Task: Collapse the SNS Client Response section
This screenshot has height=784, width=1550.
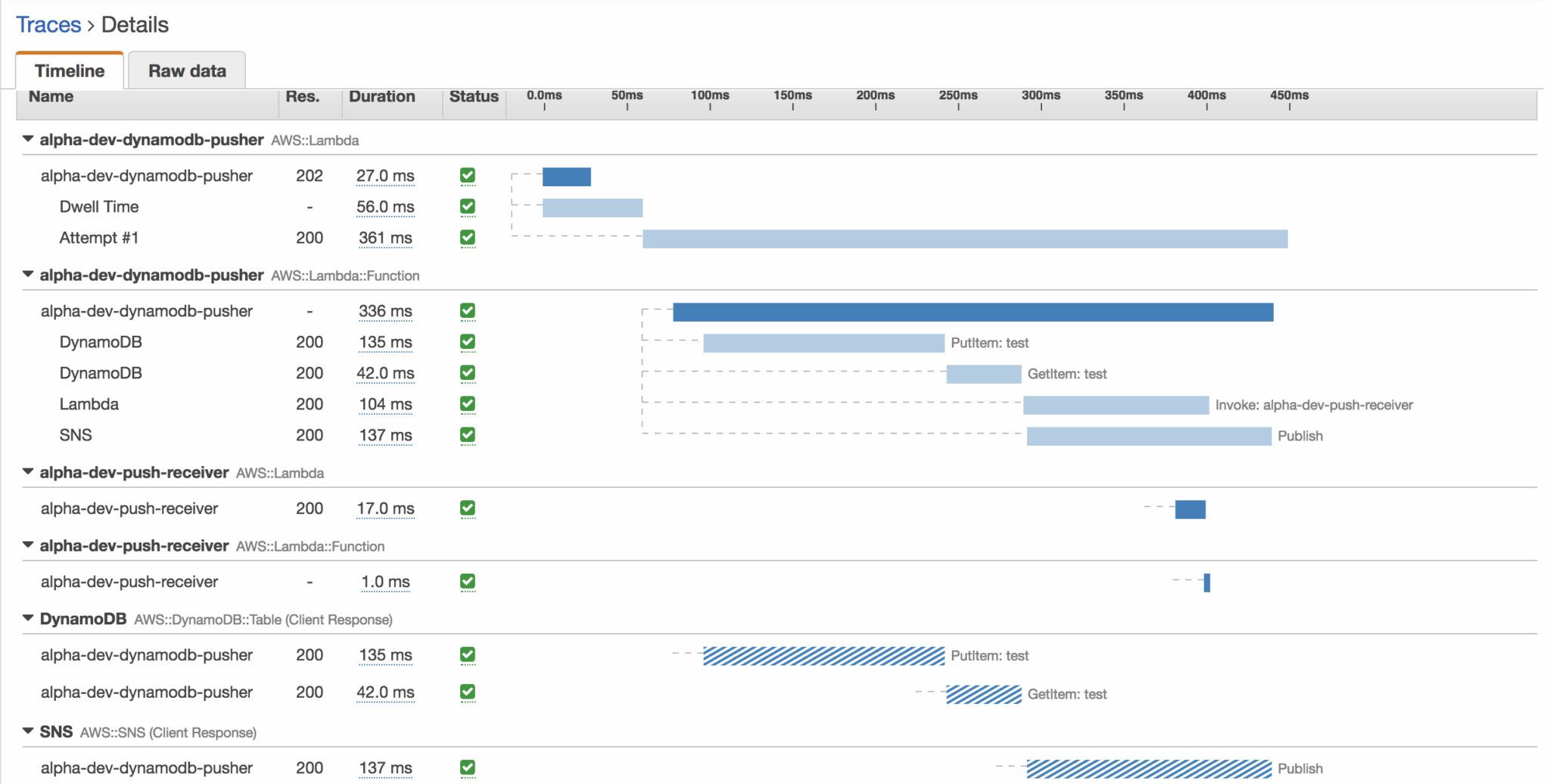Action: 27,731
